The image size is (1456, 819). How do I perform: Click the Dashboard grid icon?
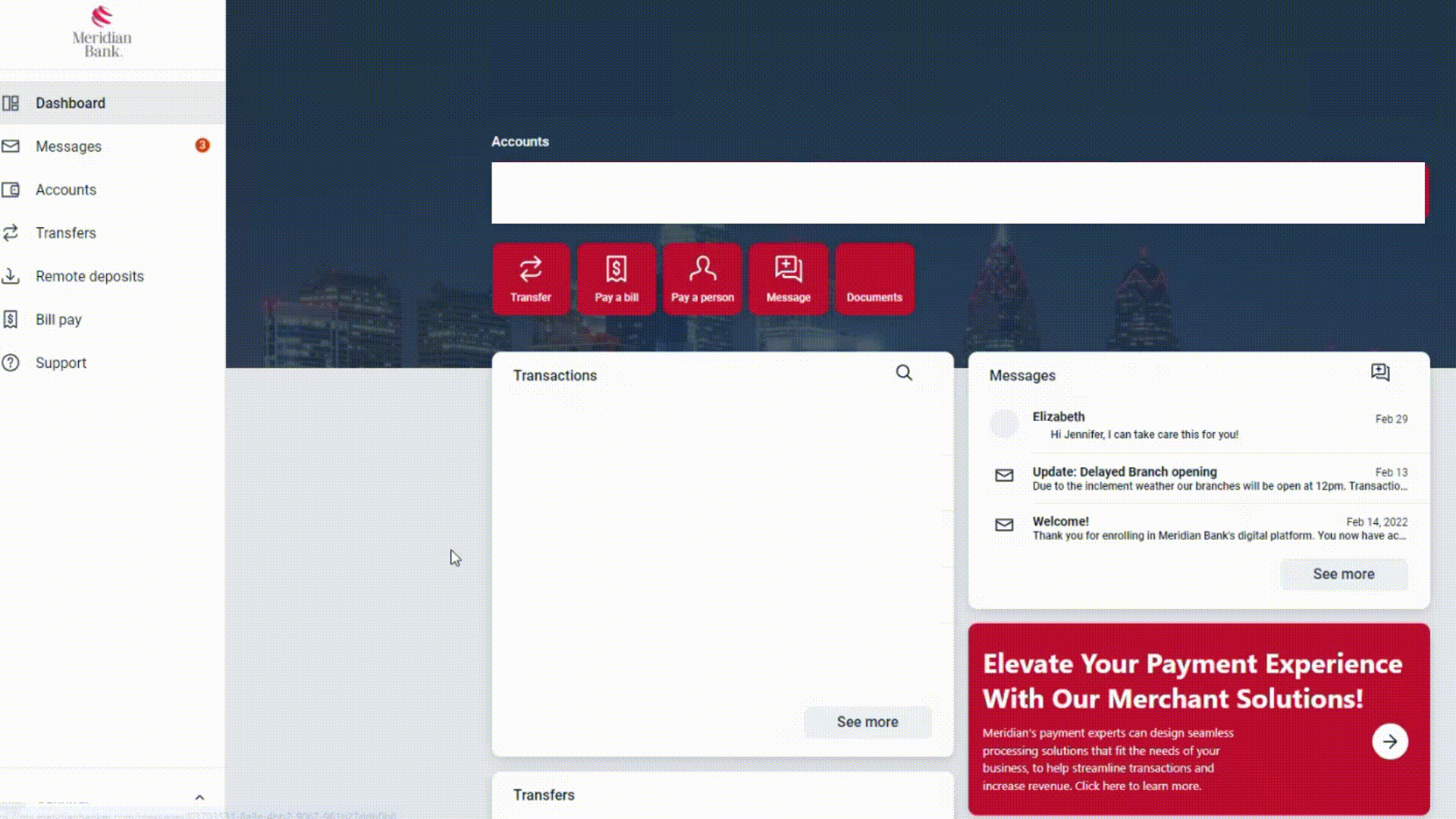11,103
